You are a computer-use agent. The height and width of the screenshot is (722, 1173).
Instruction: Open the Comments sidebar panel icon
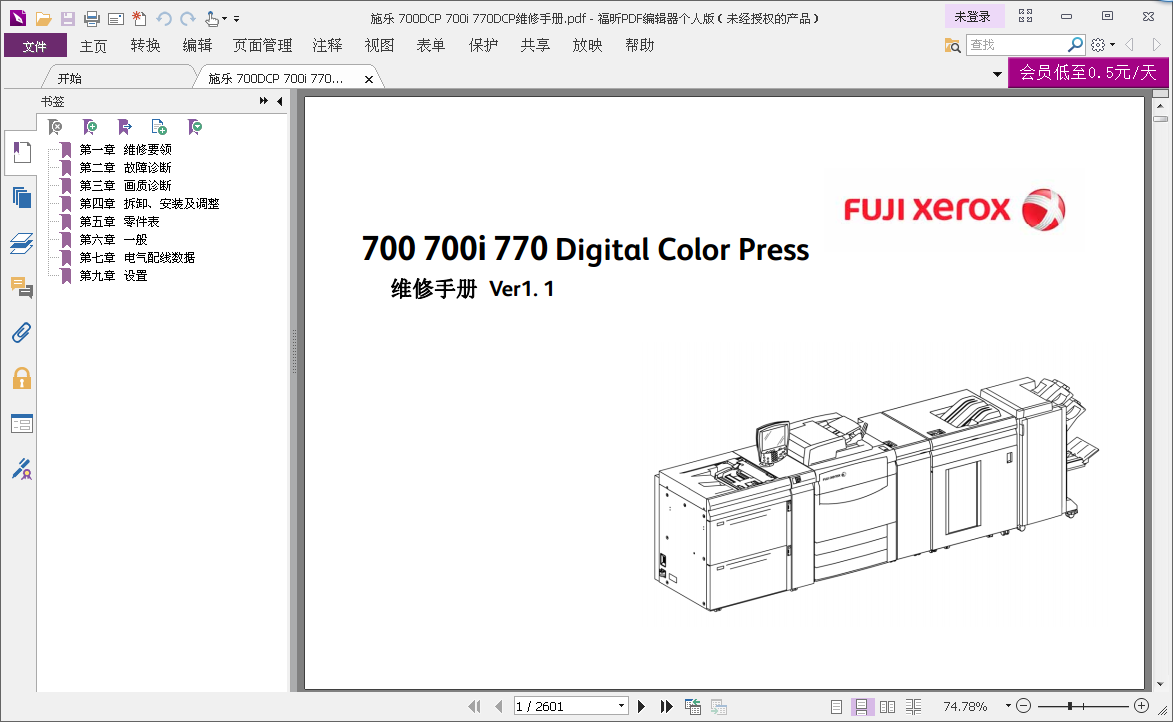22,288
